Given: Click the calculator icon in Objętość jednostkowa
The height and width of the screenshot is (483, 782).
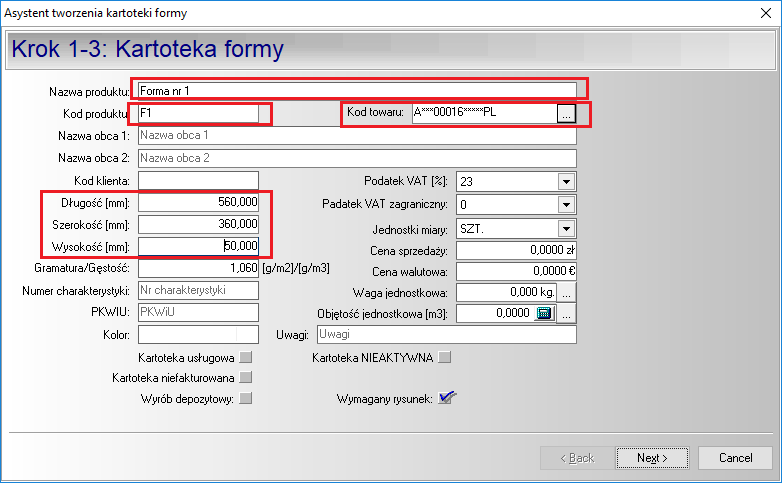Looking at the screenshot, I should [x=544, y=314].
